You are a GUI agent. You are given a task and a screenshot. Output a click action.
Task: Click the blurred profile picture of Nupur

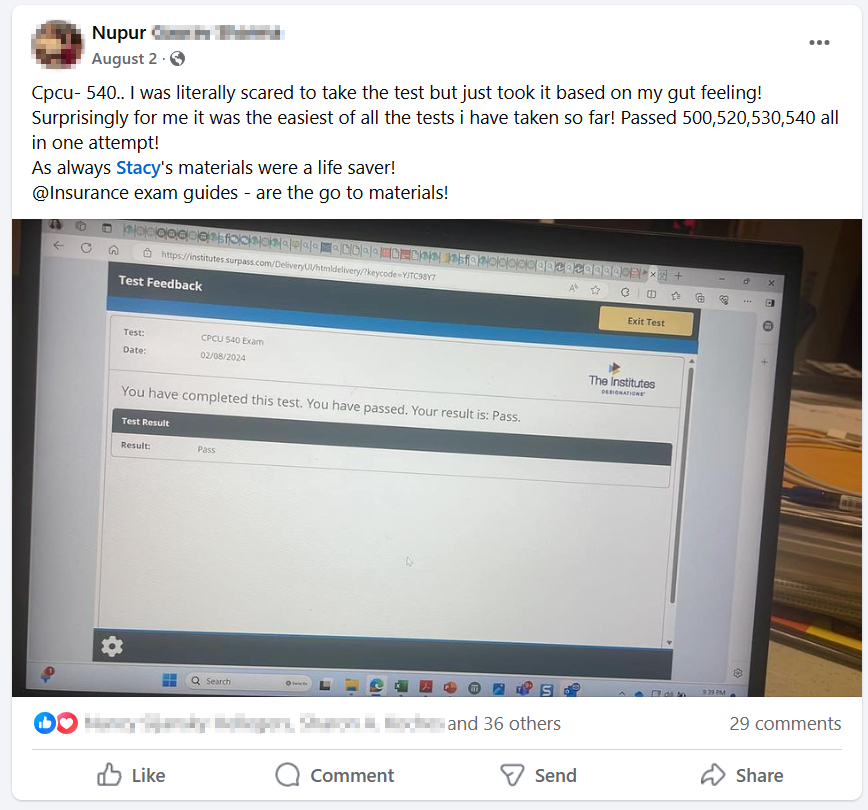point(58,44)
